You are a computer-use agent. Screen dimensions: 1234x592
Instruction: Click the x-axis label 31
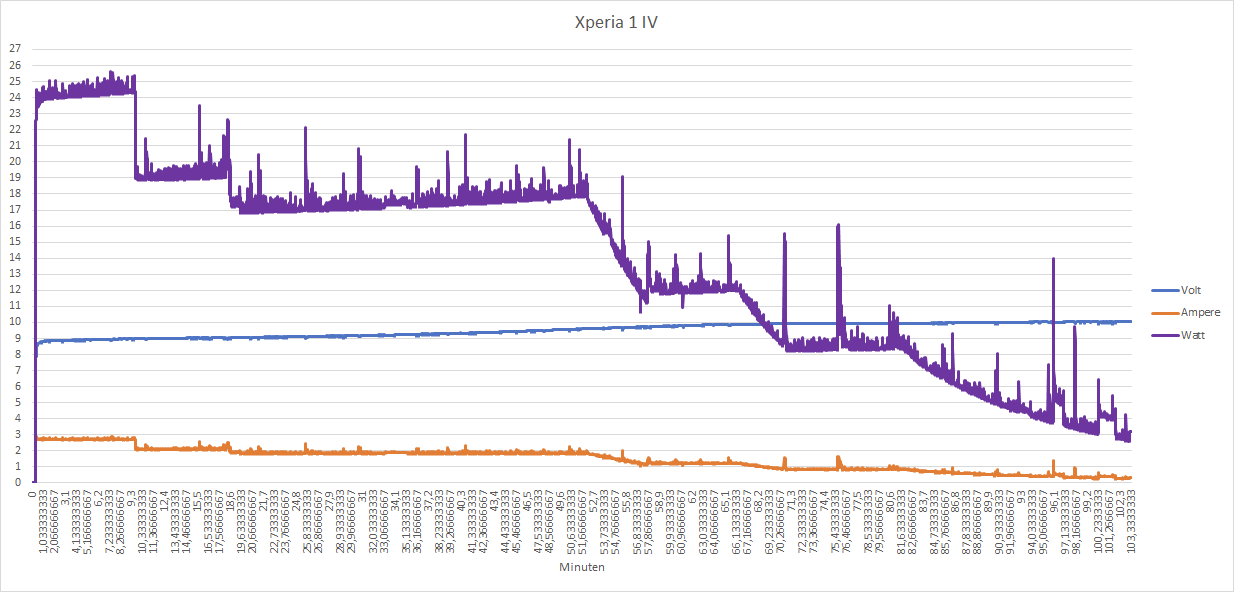click(362, 493)
